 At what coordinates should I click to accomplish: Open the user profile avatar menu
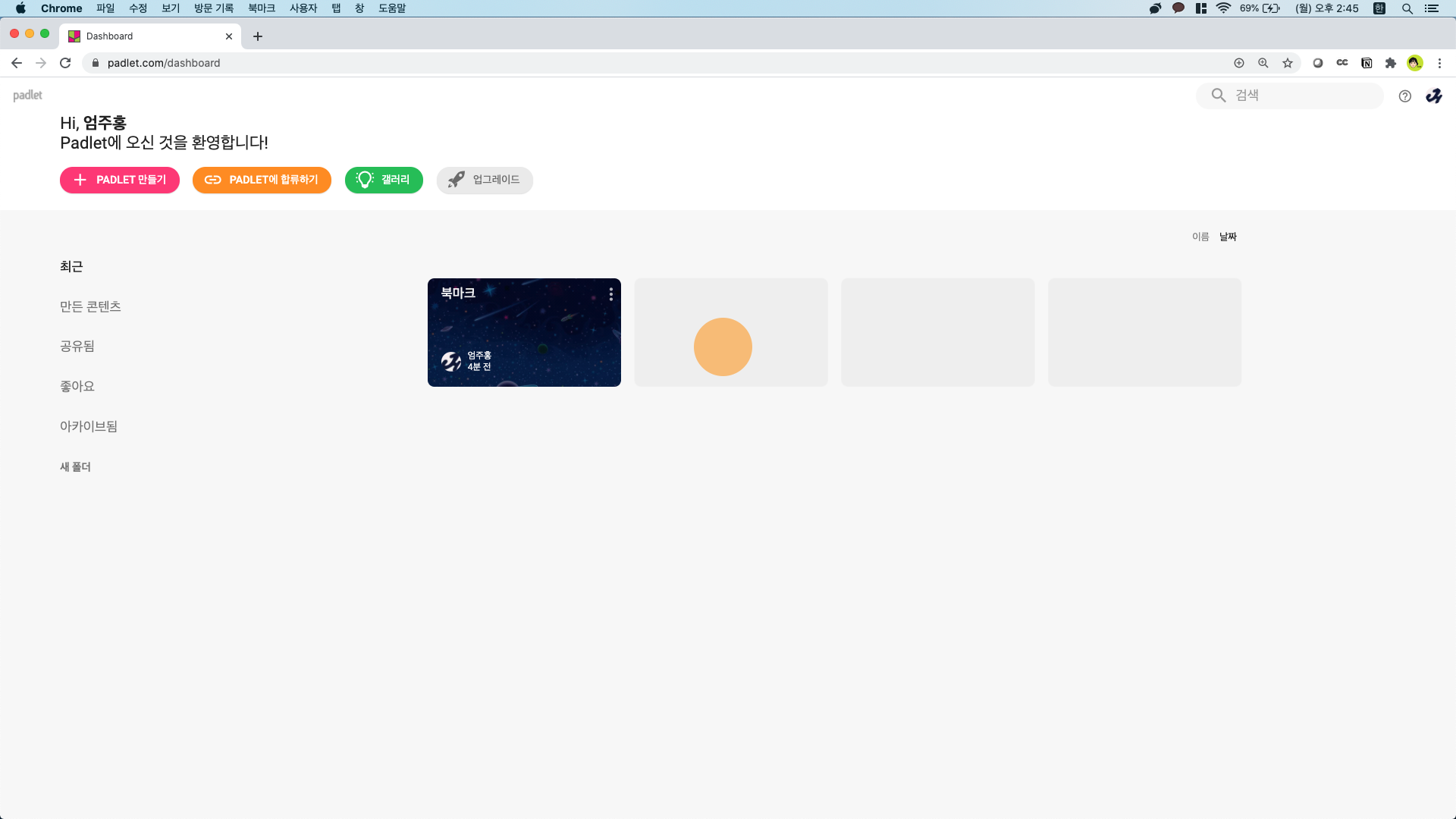click(x=1433, y=96)
